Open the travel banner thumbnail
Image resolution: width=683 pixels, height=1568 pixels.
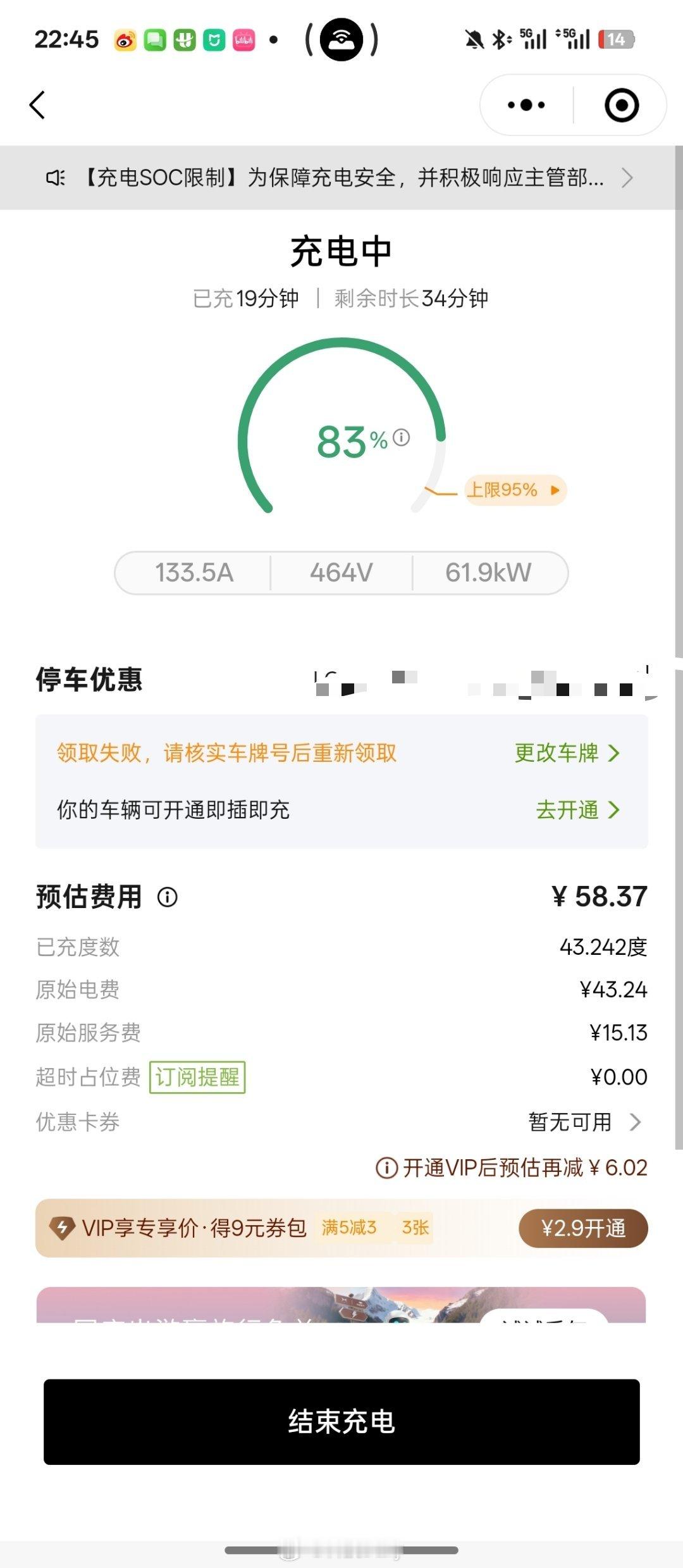tap(341, 1305)
